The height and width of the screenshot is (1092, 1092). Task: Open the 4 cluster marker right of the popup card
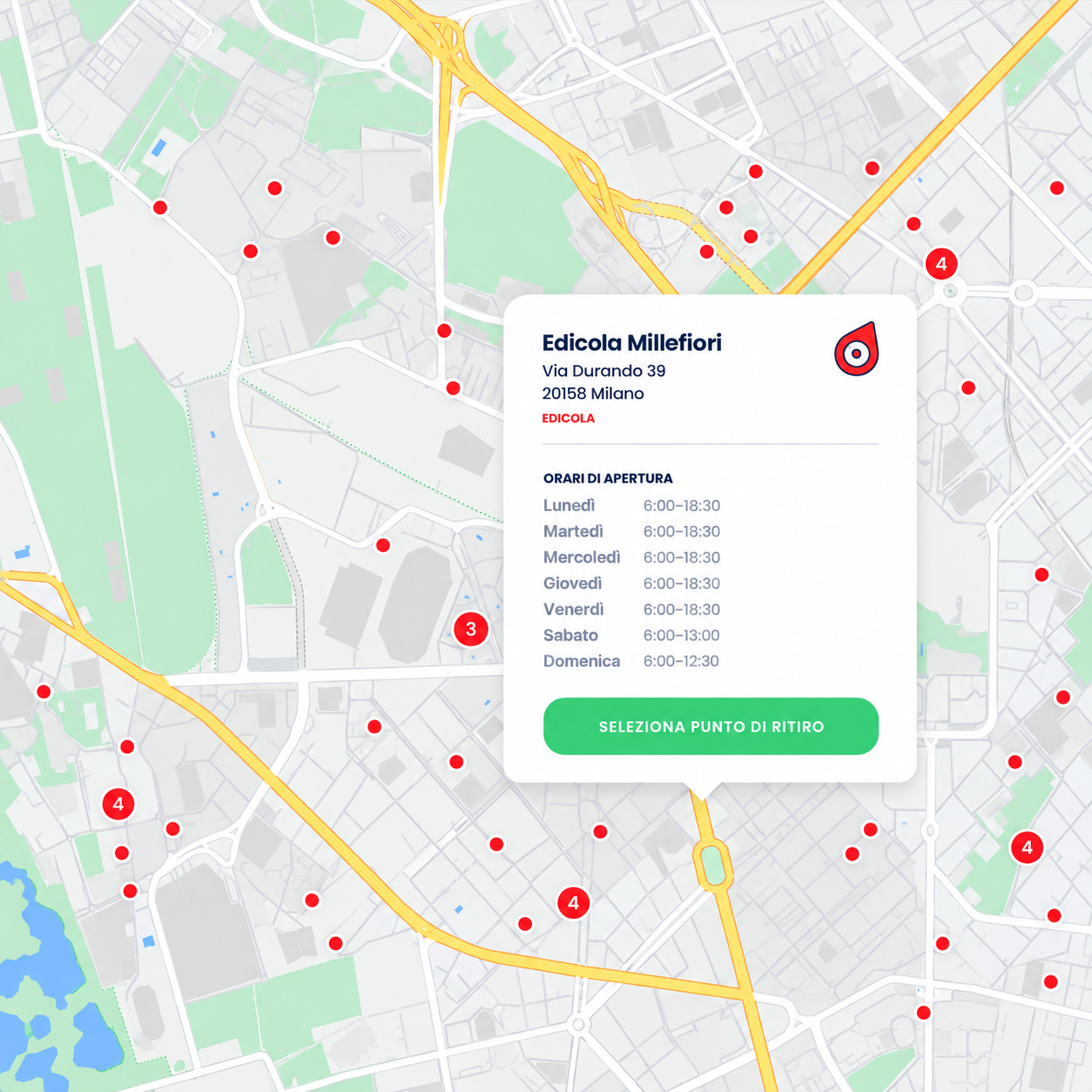pyautogui.click(x=1028, y=847)
